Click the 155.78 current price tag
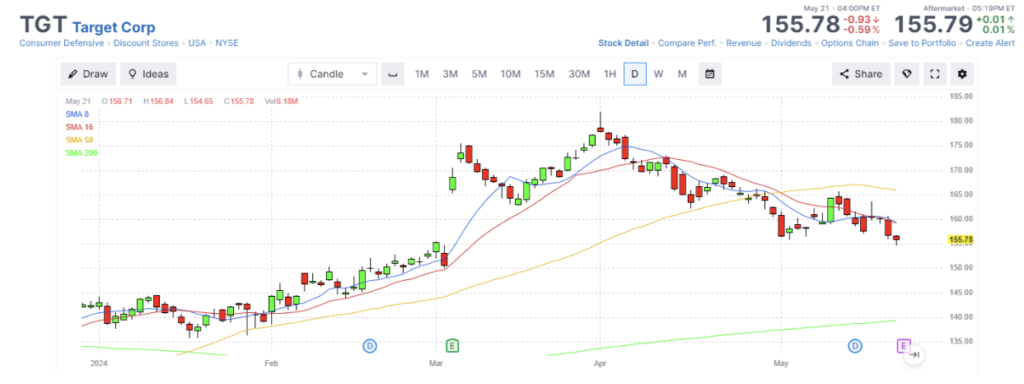1024x384 pixels. 960,240
